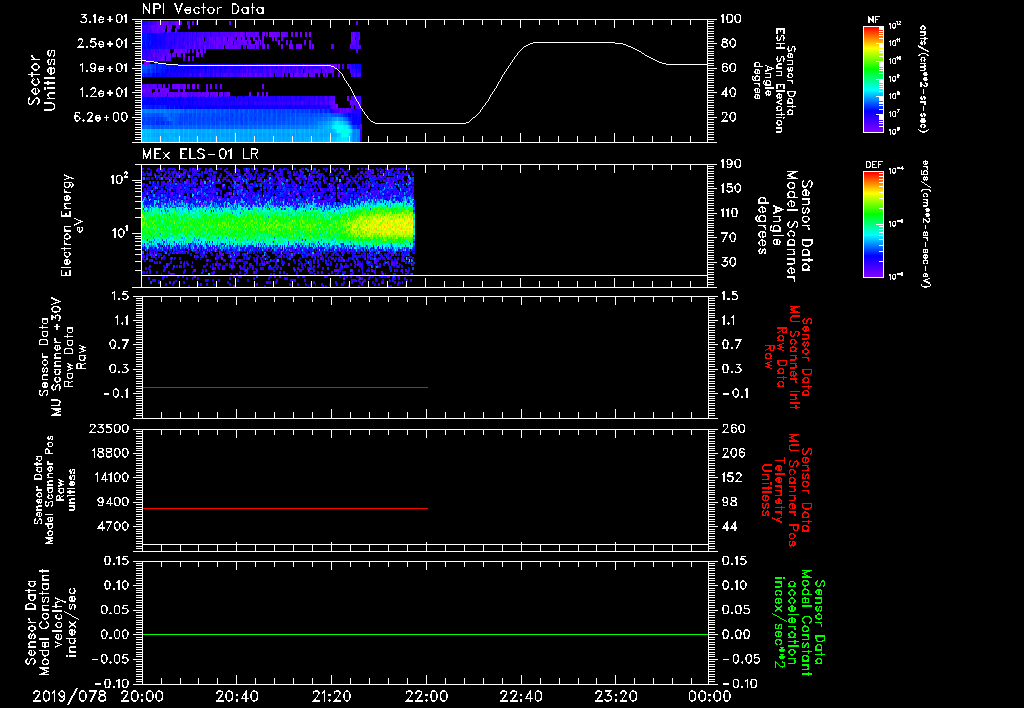Click the '98' telemetry tick label

point(729,502)
